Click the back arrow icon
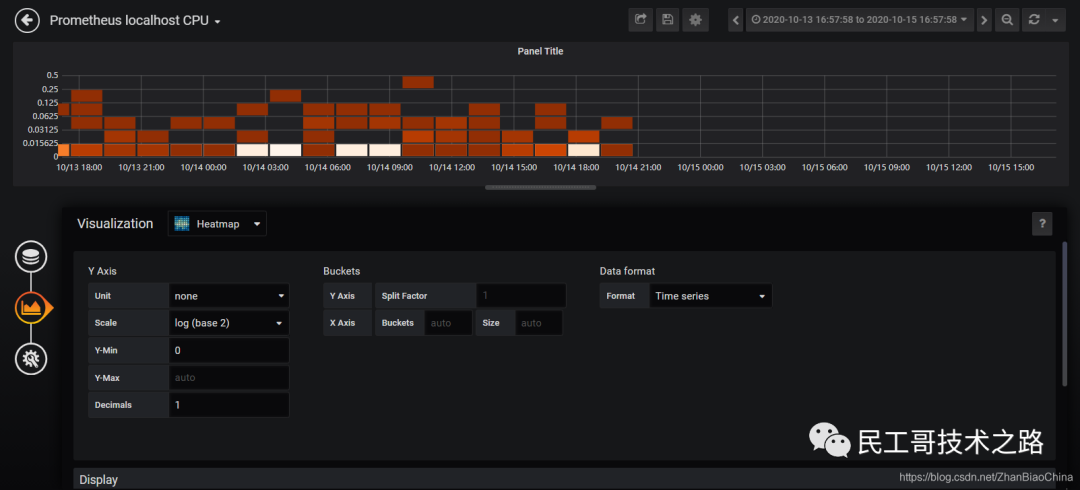 tap(27, 21)
